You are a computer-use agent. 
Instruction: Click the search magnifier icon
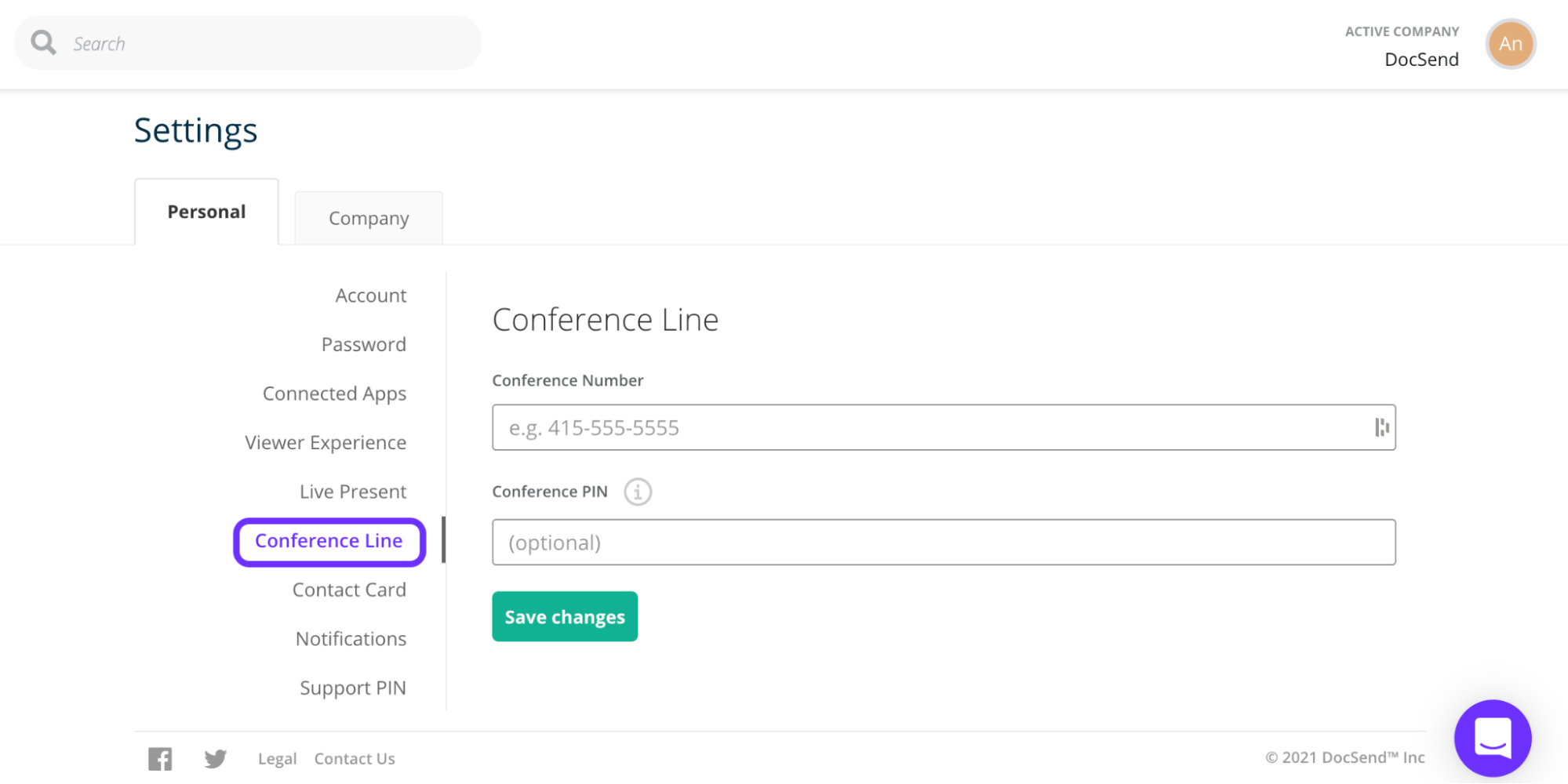pos(43,42)
